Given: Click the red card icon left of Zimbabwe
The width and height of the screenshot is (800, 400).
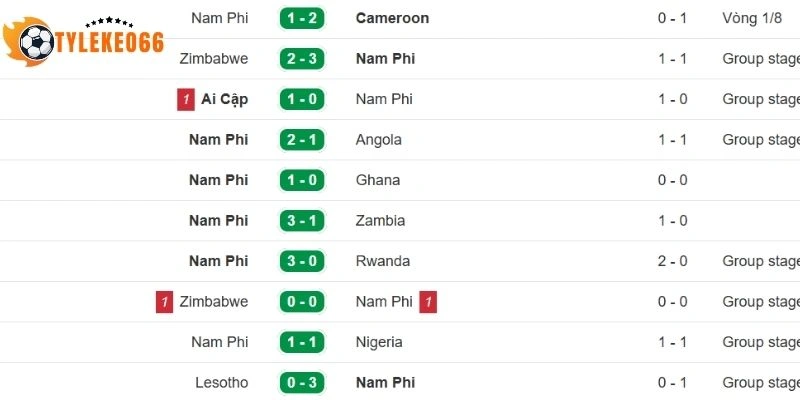Looking at the screenshot, I should [x=164, y=301].
